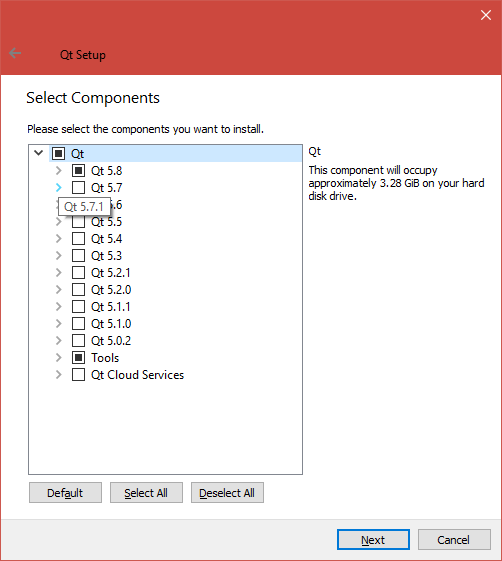Expand the Qt 5.5 node

point(59,221)
